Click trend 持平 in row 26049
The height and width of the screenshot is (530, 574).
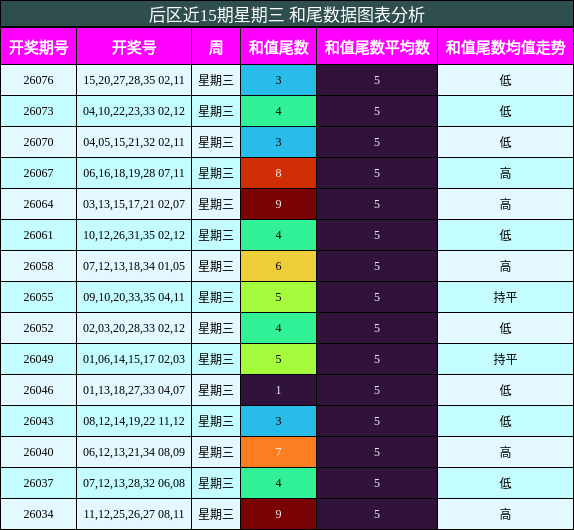506,359
